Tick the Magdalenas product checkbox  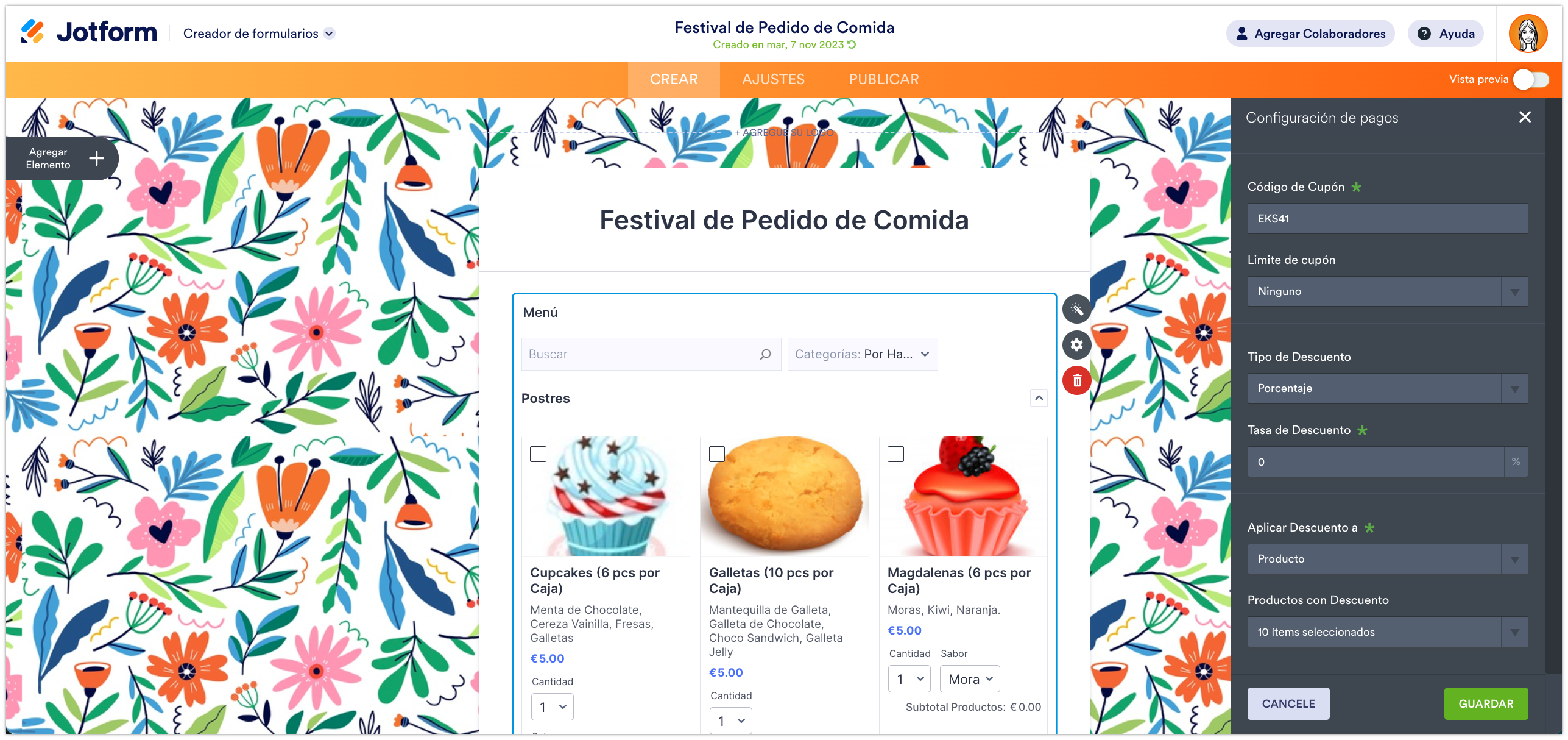point(895,454)
